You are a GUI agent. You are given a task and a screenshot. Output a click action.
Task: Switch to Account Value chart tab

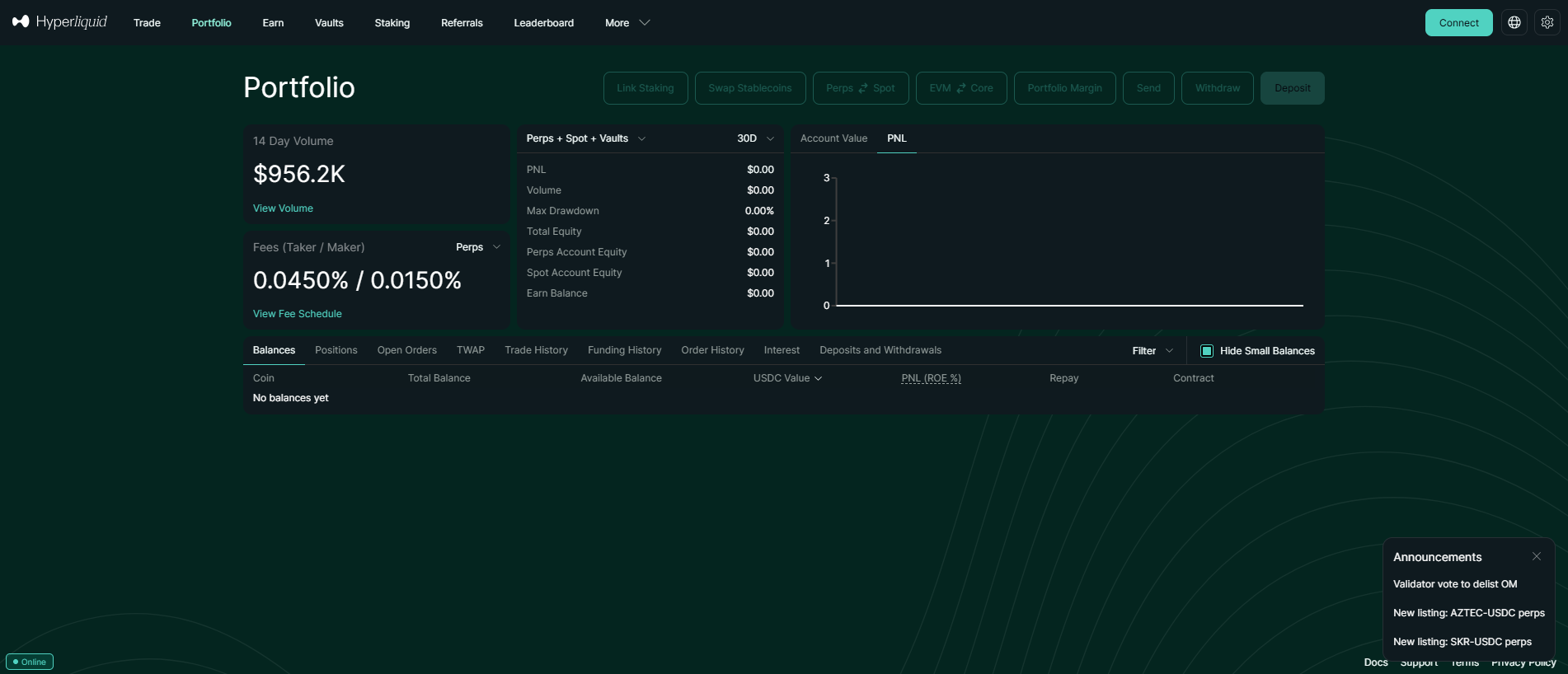[833, 138]
